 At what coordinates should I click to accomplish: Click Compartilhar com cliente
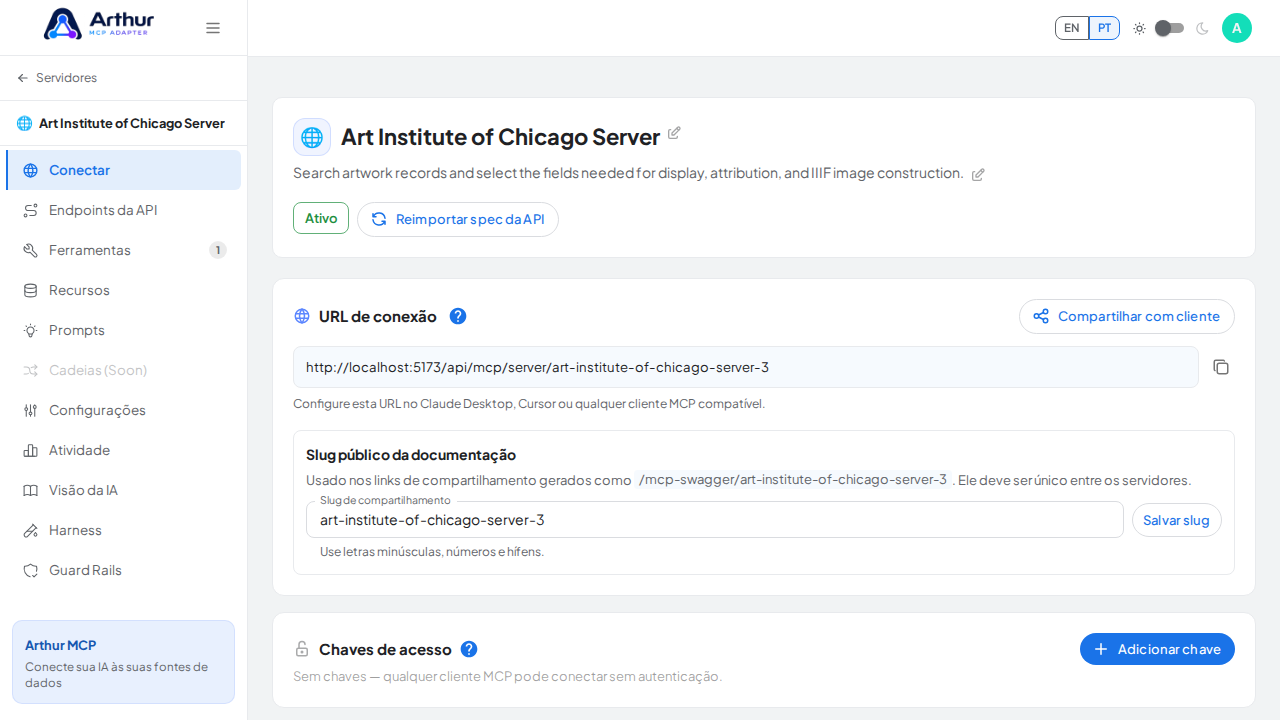(1127, 316)
